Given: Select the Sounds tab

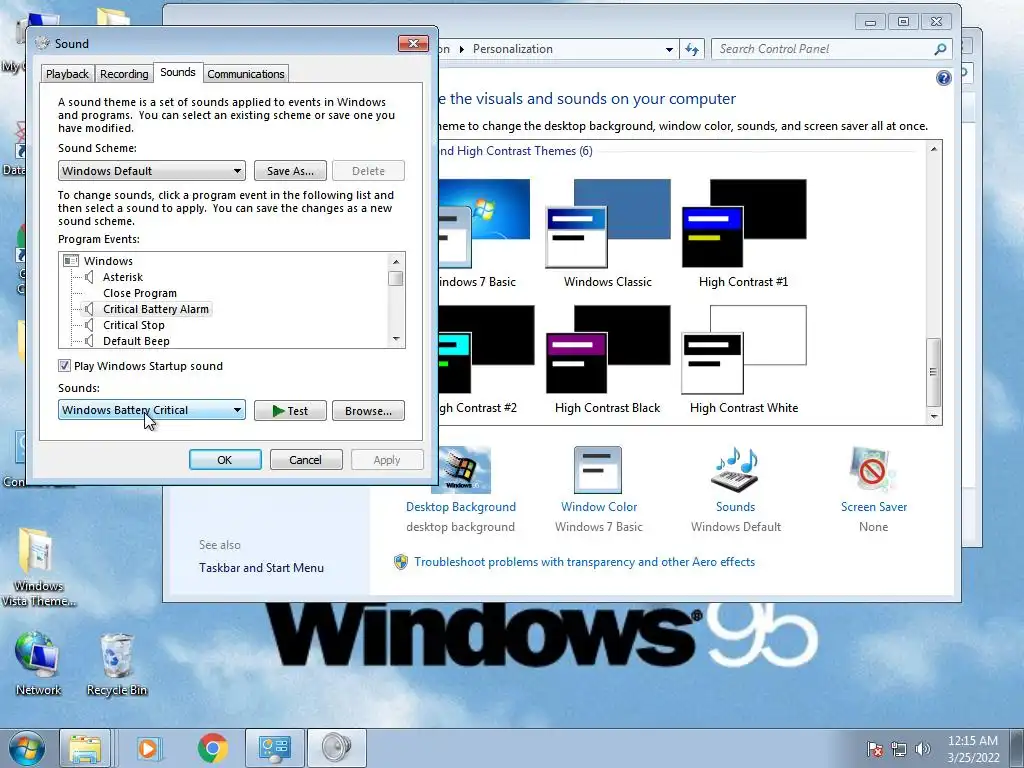Looking at the screenshot, I should tap(178, 72).
